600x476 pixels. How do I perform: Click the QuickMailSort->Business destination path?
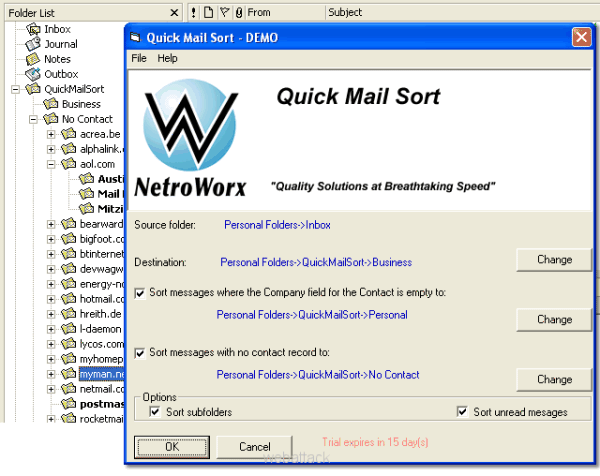pyautogui.click(x=316, y=262)
